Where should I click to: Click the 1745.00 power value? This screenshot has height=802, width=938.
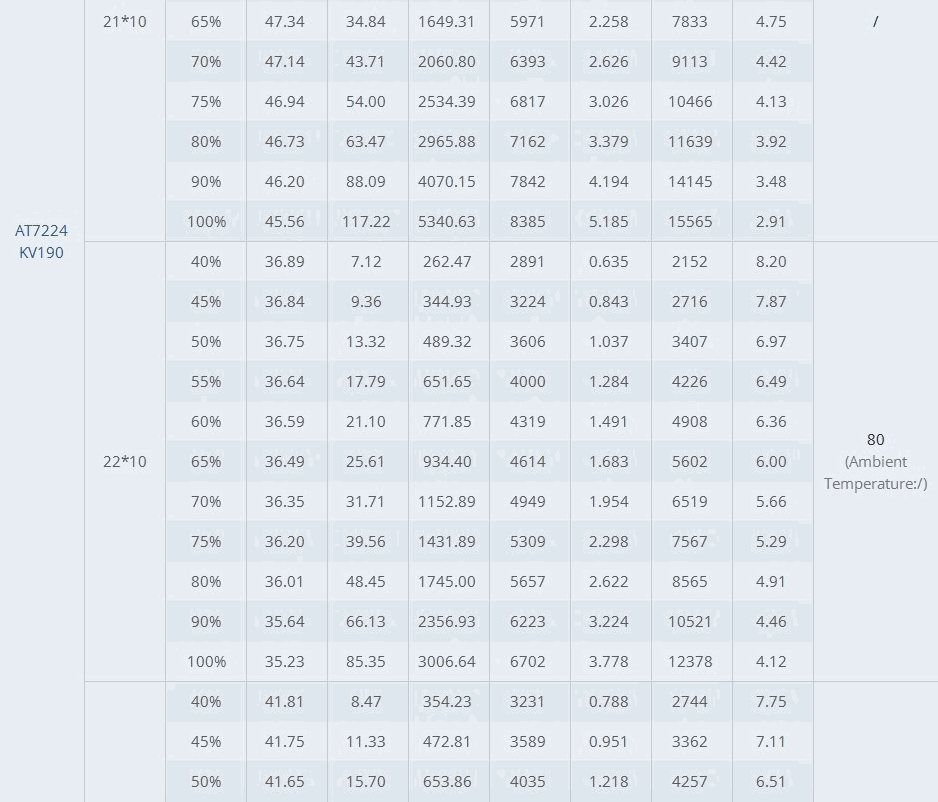click(x=447, y=582)
